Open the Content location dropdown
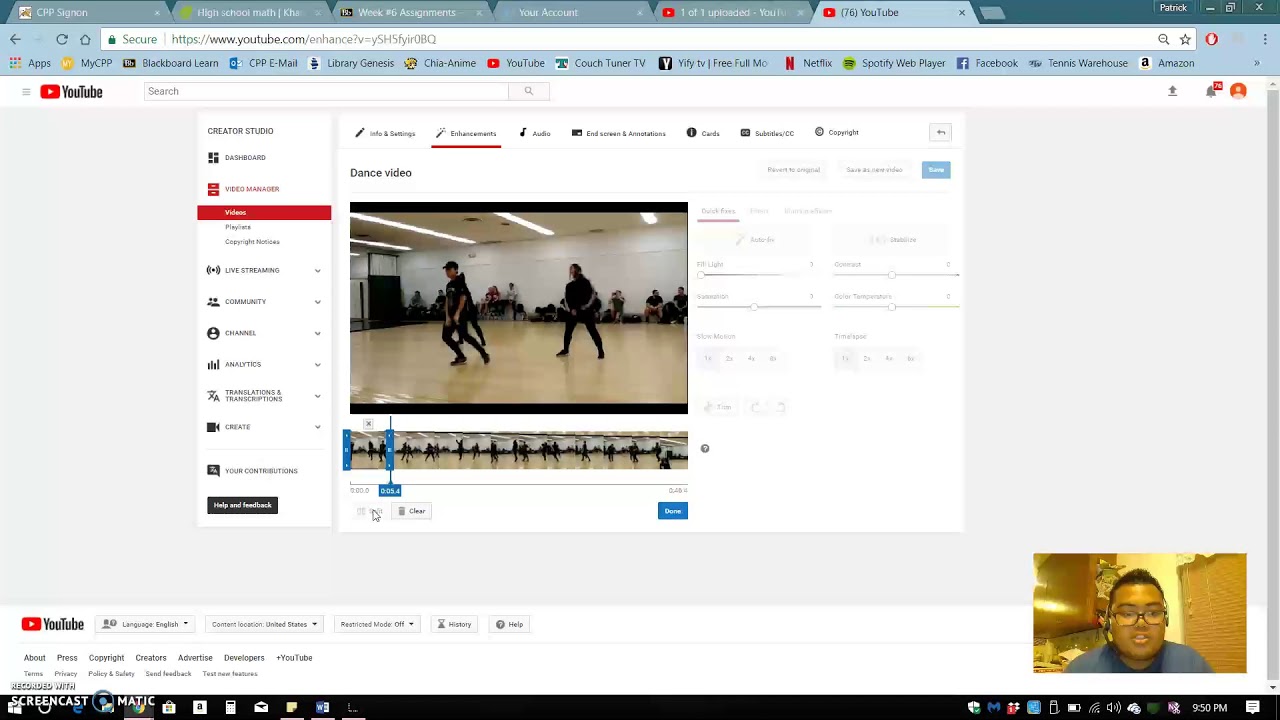Image resolution: width=1280 pixels, height=720 pixels. point(264,624)
